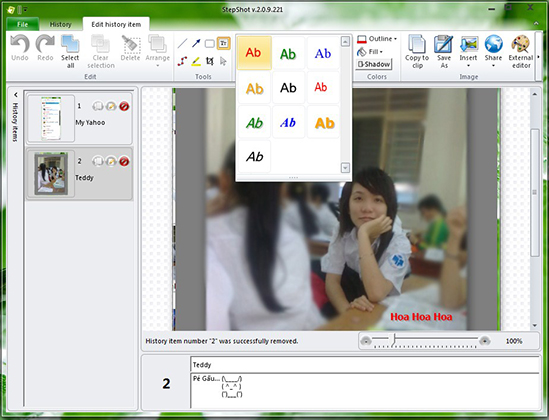
Task: Click the Delete brush icon
Action: point(130,43)
